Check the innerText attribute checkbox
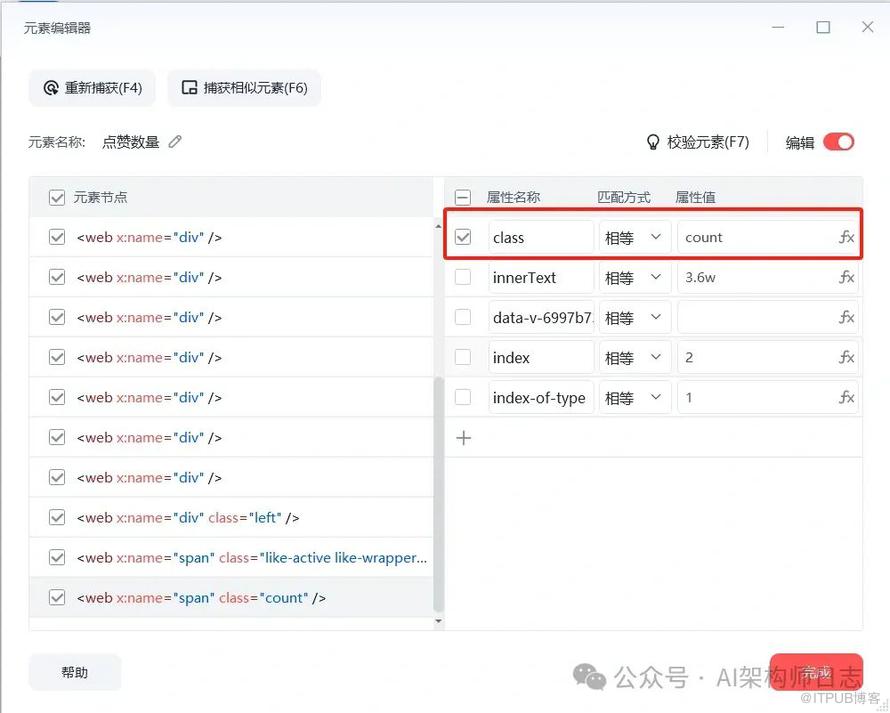Image resolution: width=890 pixels, height=713 pixels. click(x=463, y=277)
